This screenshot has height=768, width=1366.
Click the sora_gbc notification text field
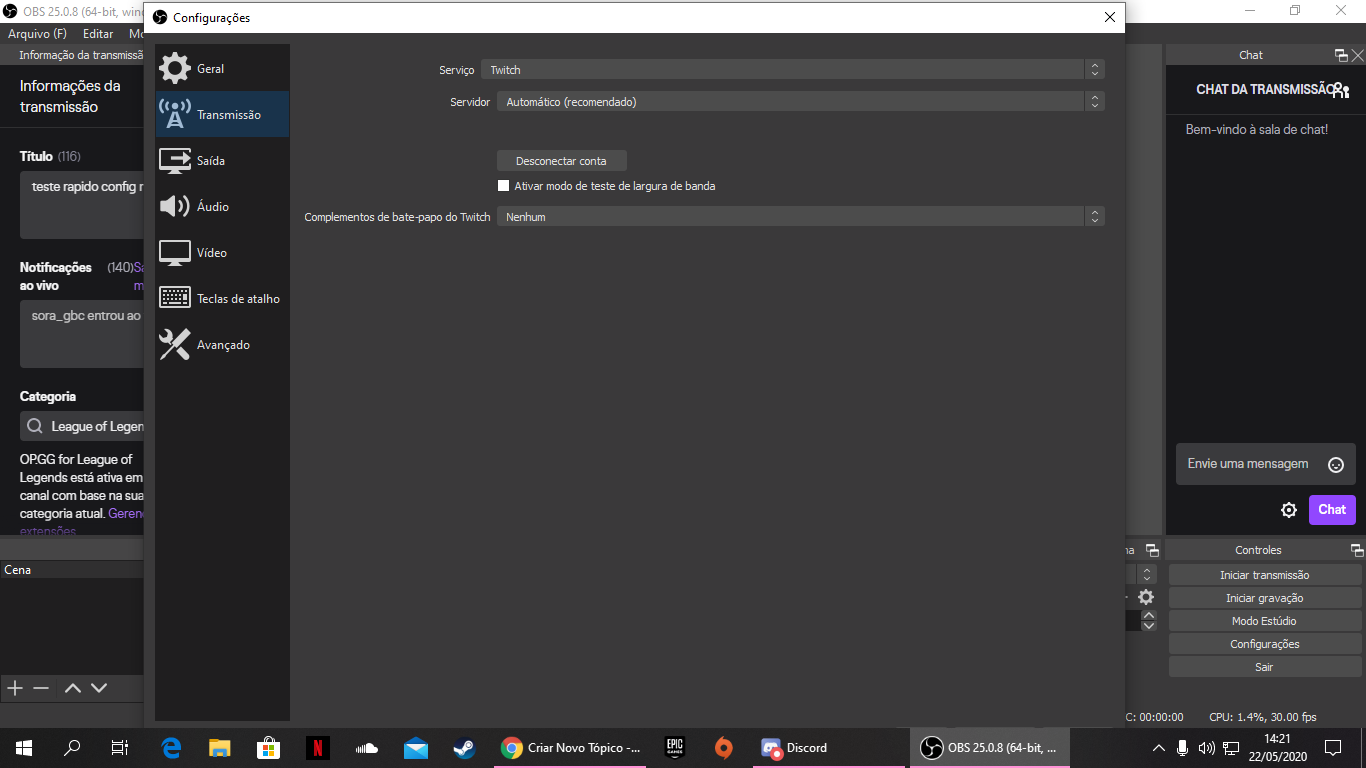(82, 334)
